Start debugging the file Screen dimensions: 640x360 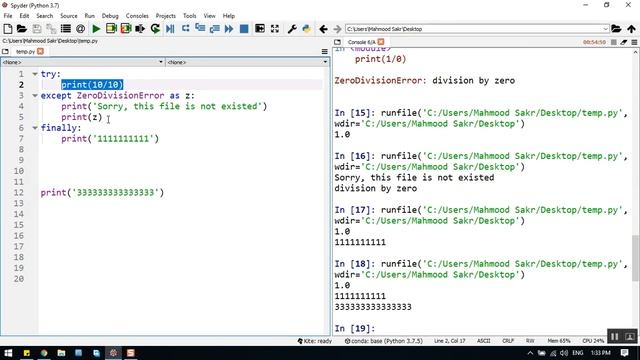tap(170, 29)
